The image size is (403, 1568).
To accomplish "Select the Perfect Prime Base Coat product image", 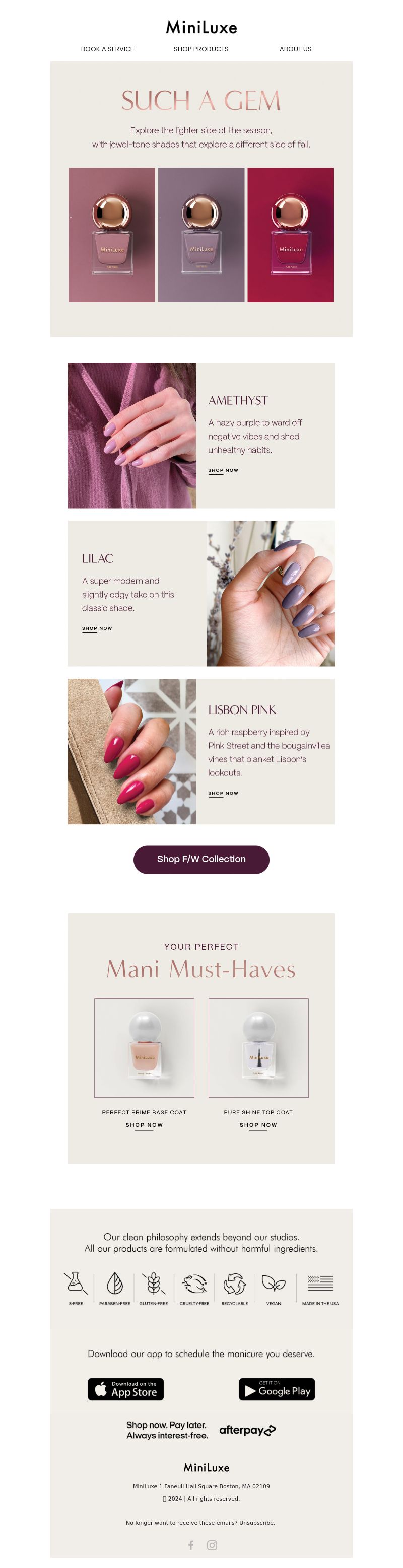I will point(144,1047).
